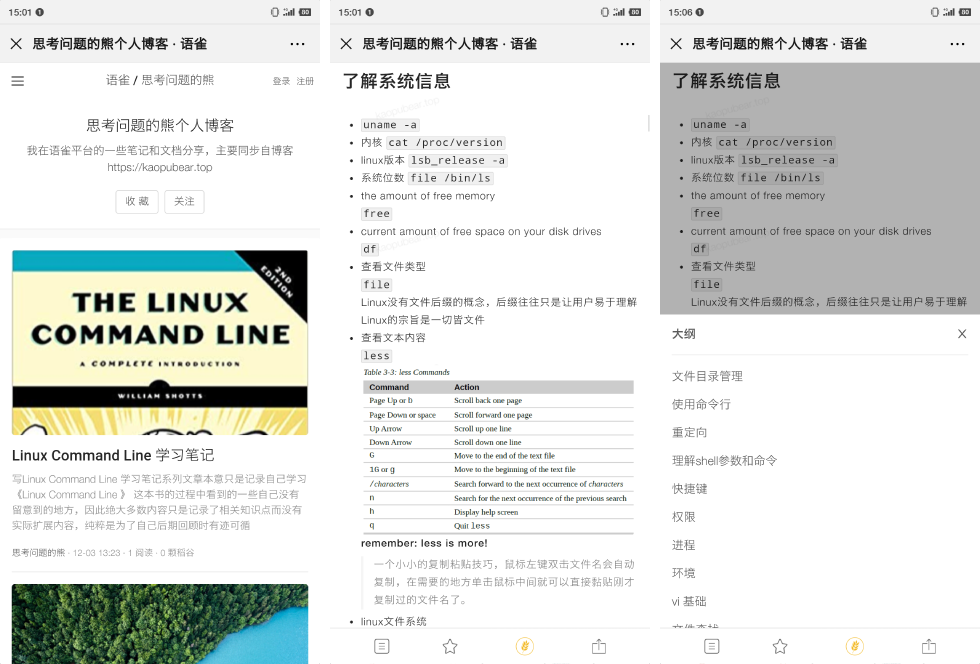
Task: Tap the rice-grain like icon in middle screen
Action: point(524,646)
